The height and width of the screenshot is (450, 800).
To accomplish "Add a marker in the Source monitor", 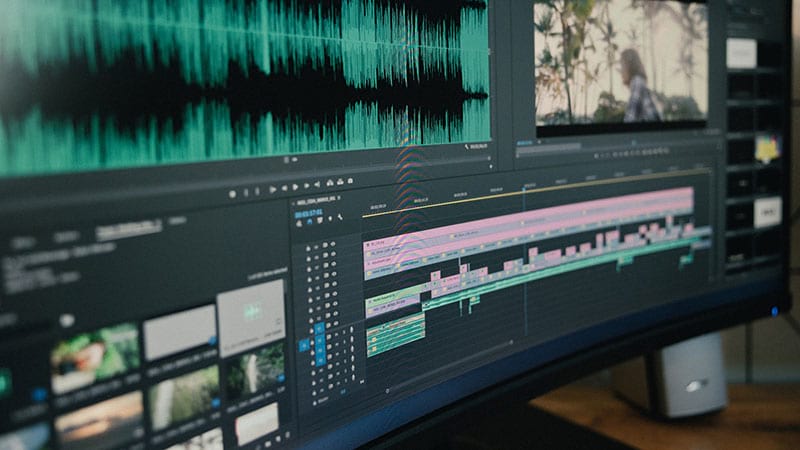I will (x=233, y=194).
